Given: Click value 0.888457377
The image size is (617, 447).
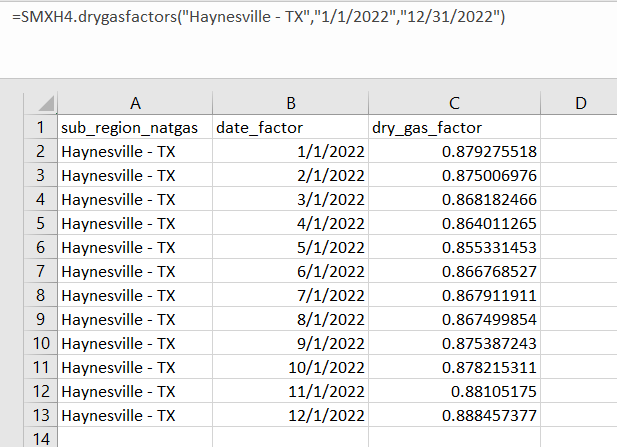Looking at the screenshot, I should [454, 415].
